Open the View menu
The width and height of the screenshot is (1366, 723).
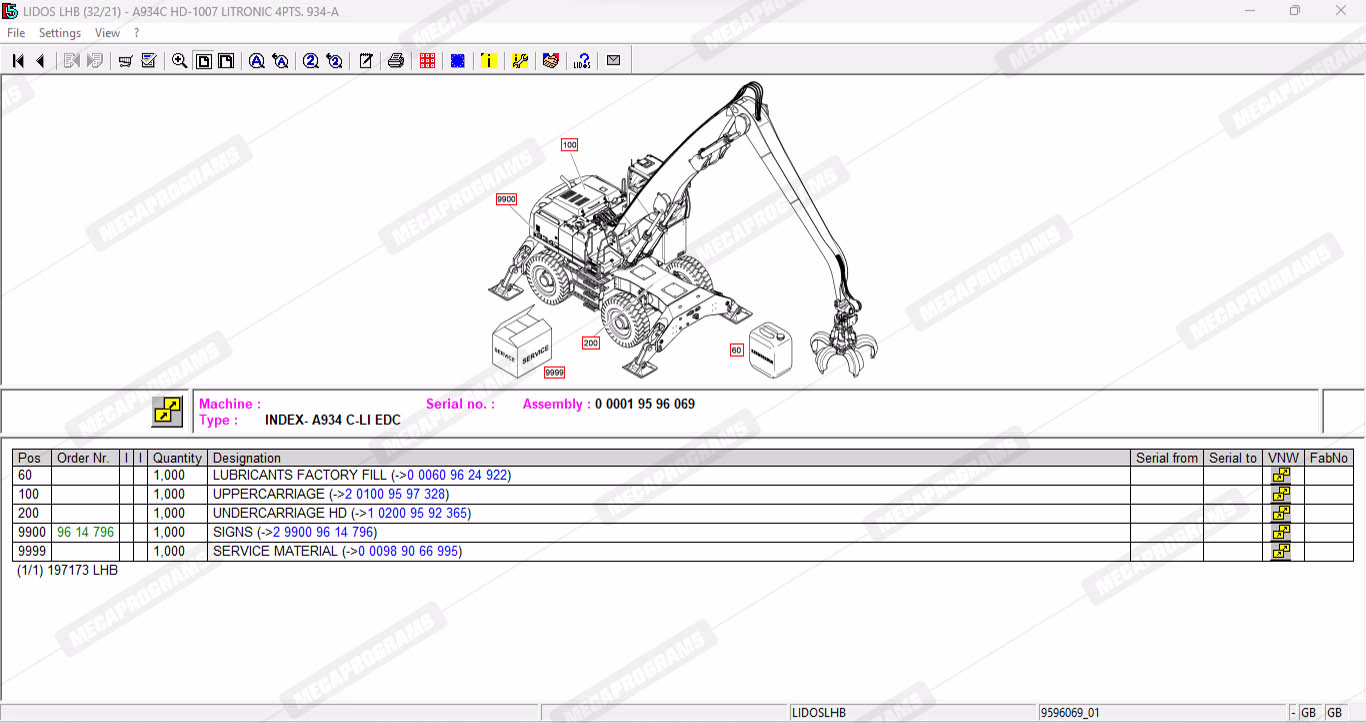pyautogui.click(x=107, y=33)
